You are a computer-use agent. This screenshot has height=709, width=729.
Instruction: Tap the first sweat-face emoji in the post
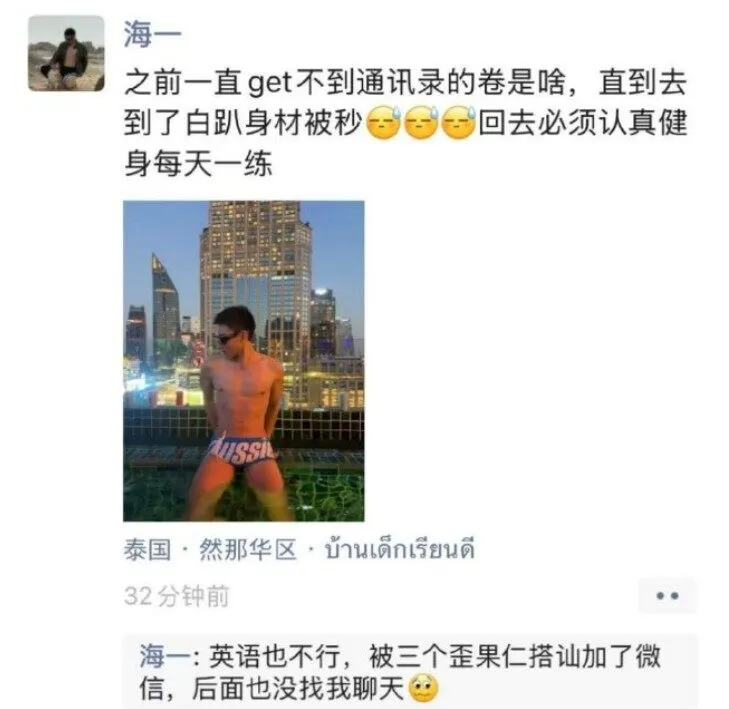pyautogui.click(x=384, y=123)
